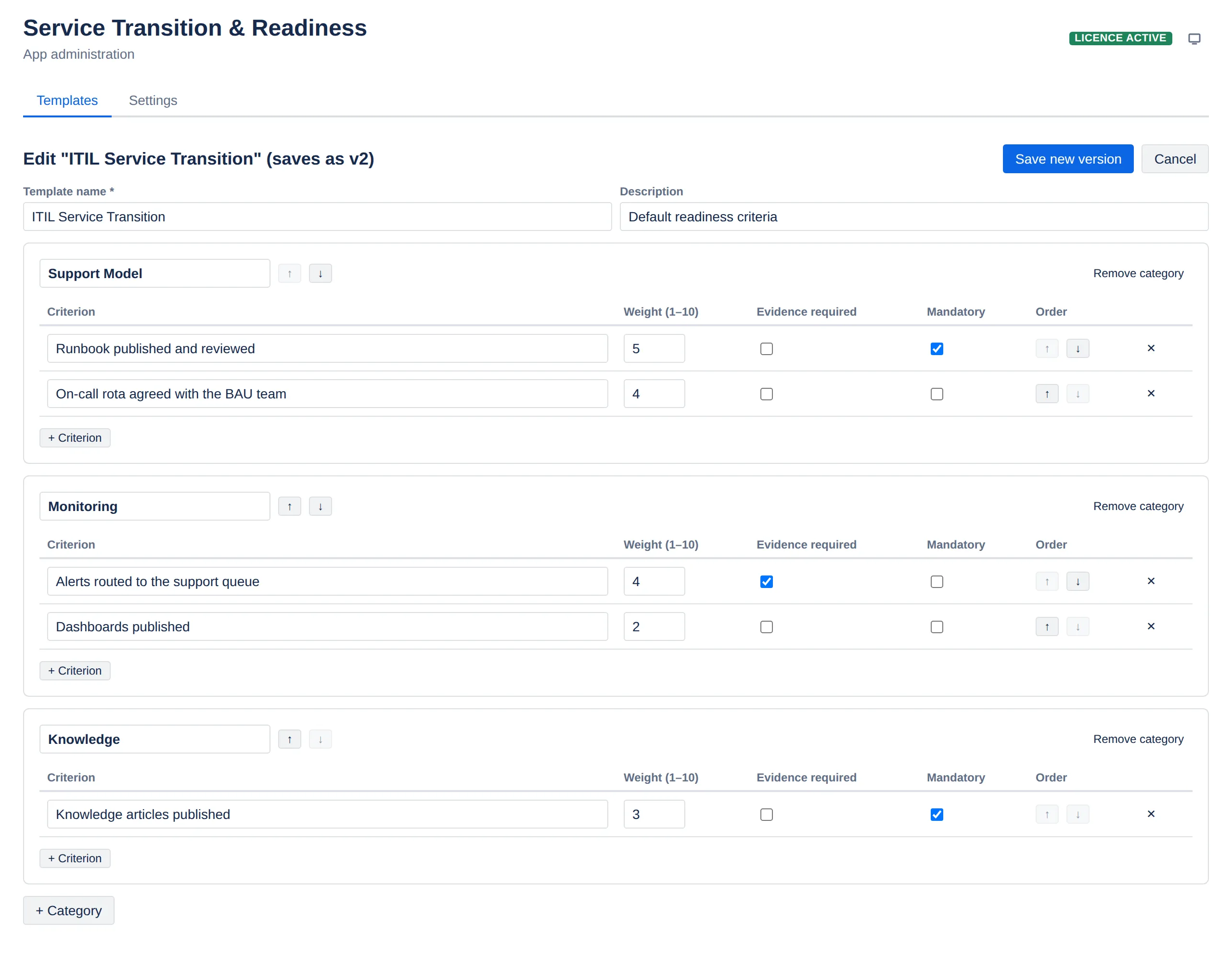
Task: Click the Knowledge articles published text field
Action: (327, 814)
